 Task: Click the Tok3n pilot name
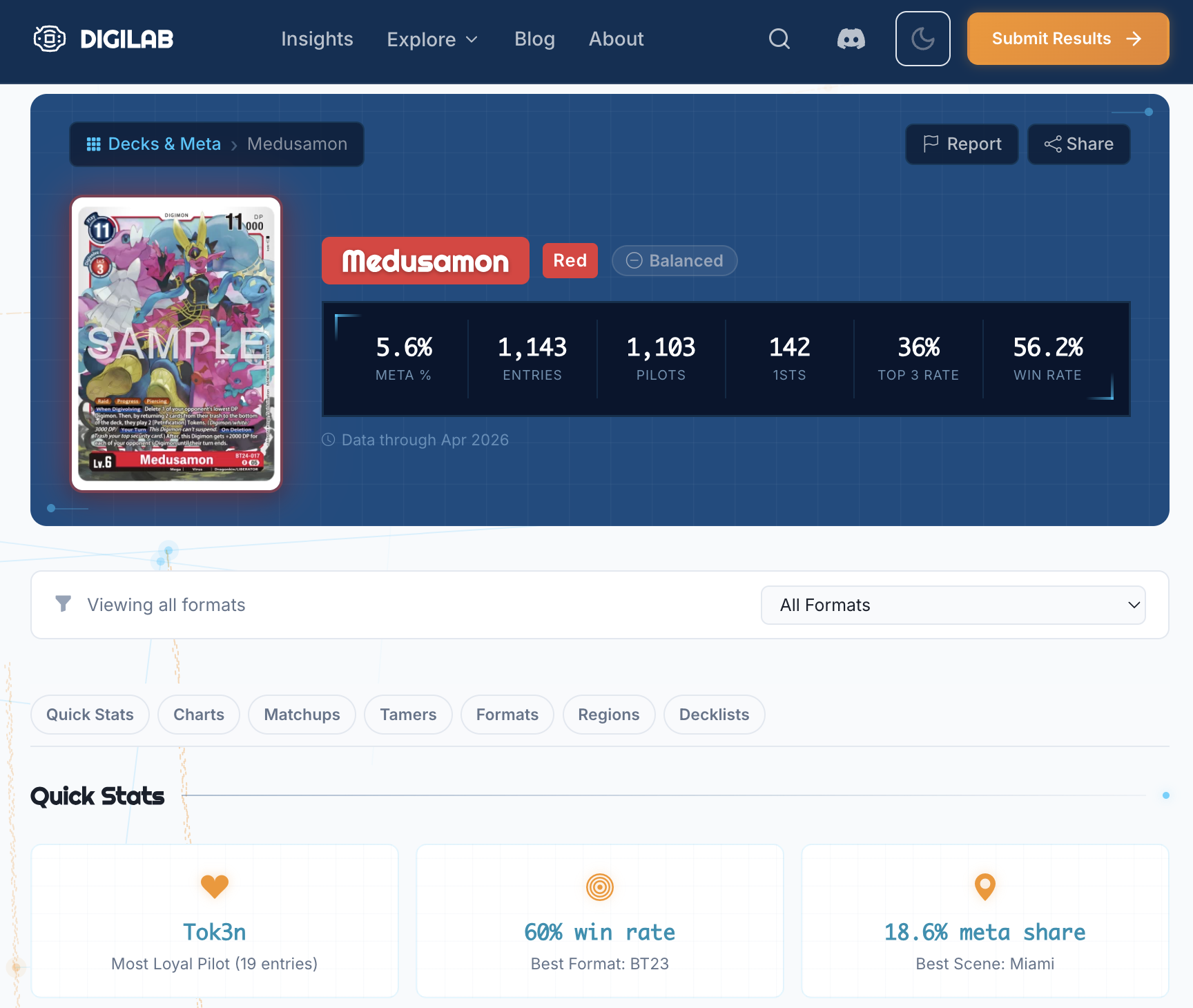coord(215,932)
